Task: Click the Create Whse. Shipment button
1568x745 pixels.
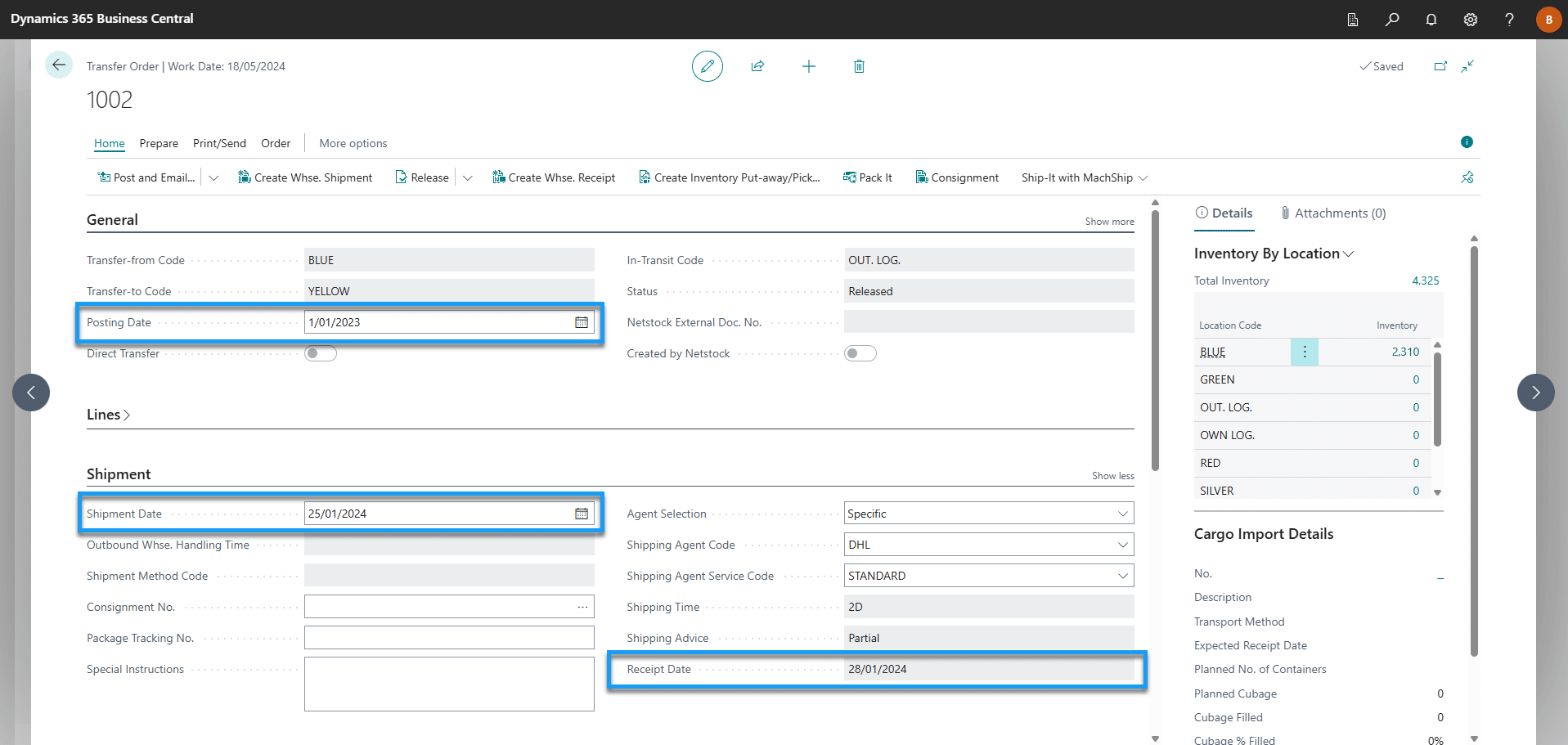Action: pos(305,177)
